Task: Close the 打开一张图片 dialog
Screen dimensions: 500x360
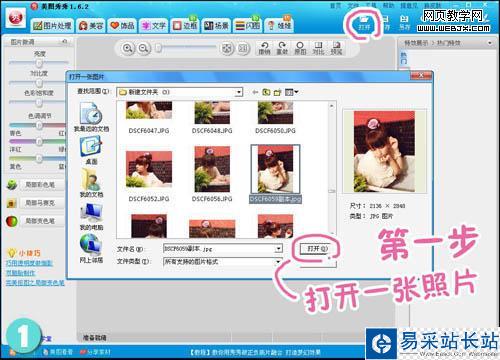Action: (421, 76)
